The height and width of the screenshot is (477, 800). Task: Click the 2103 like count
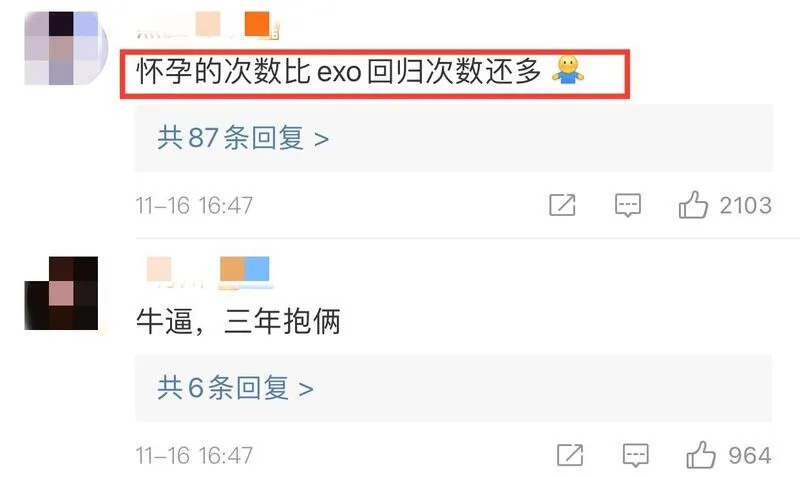745,205
